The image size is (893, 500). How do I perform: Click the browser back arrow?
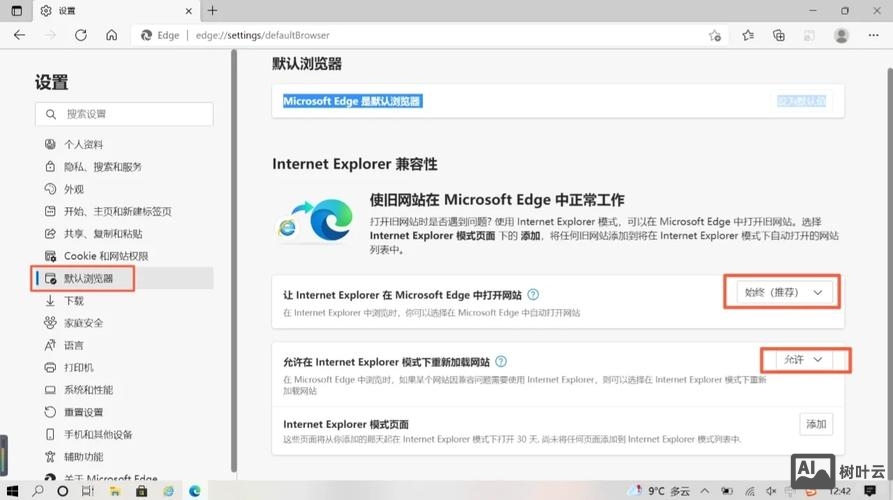[19, 35]
